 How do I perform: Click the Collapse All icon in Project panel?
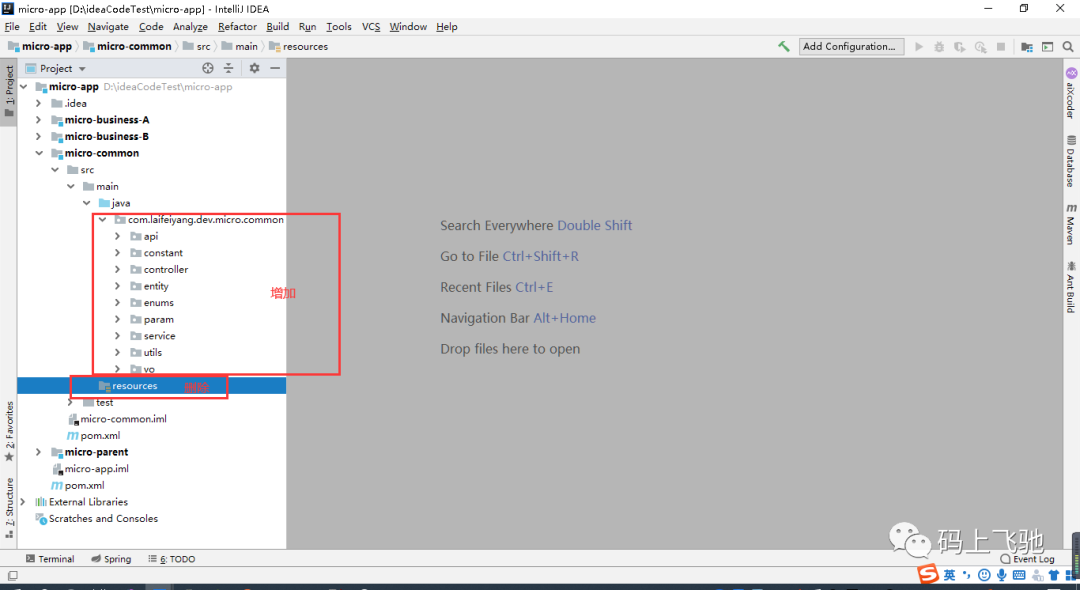pyautogui.click(x=229, y=68)
